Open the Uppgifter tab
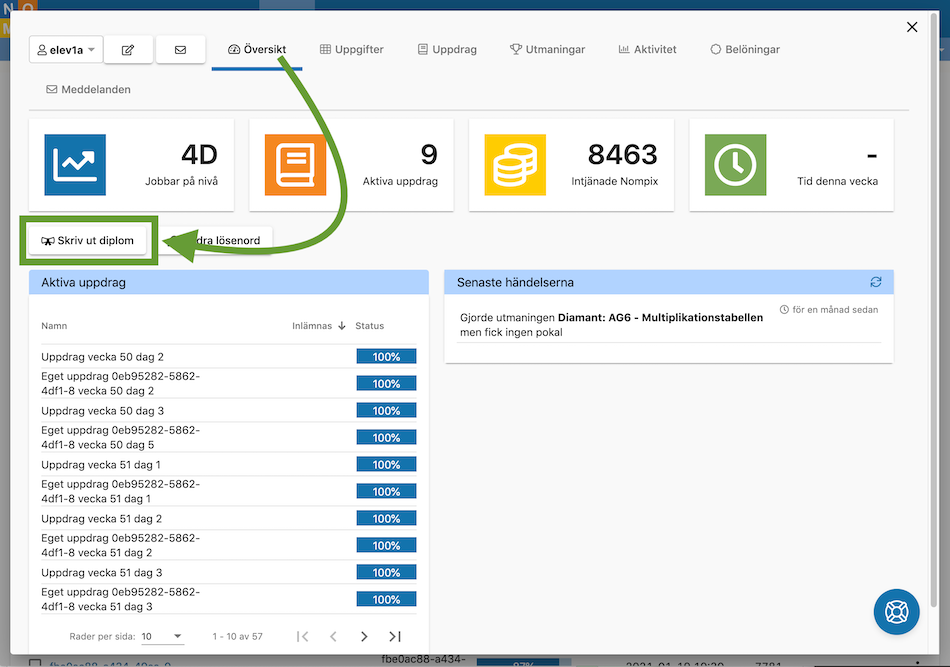This screenshot has width=950, height=667. (351, 50)
